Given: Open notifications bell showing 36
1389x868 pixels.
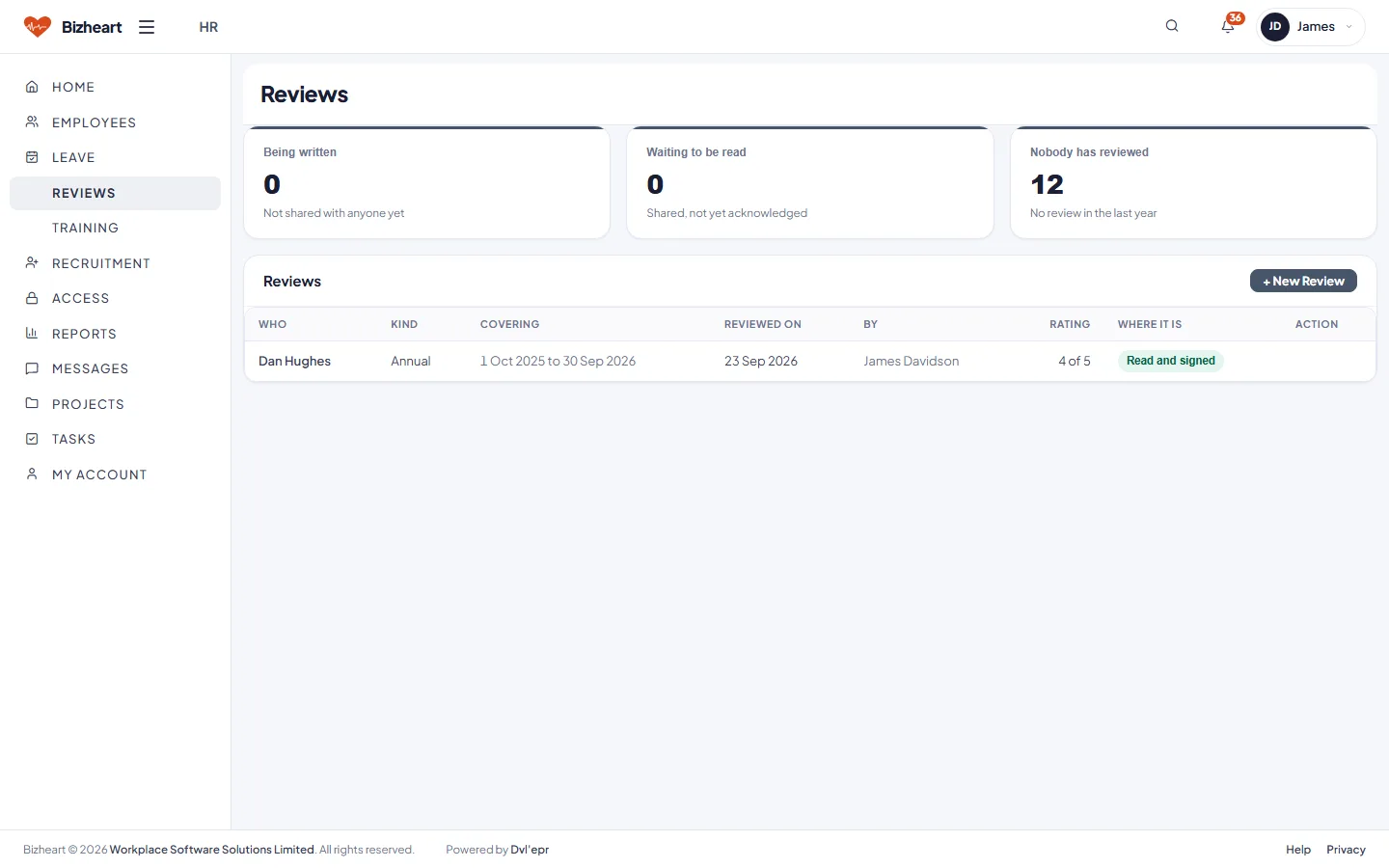Looking at the screenshot, I should point(1228,26).
